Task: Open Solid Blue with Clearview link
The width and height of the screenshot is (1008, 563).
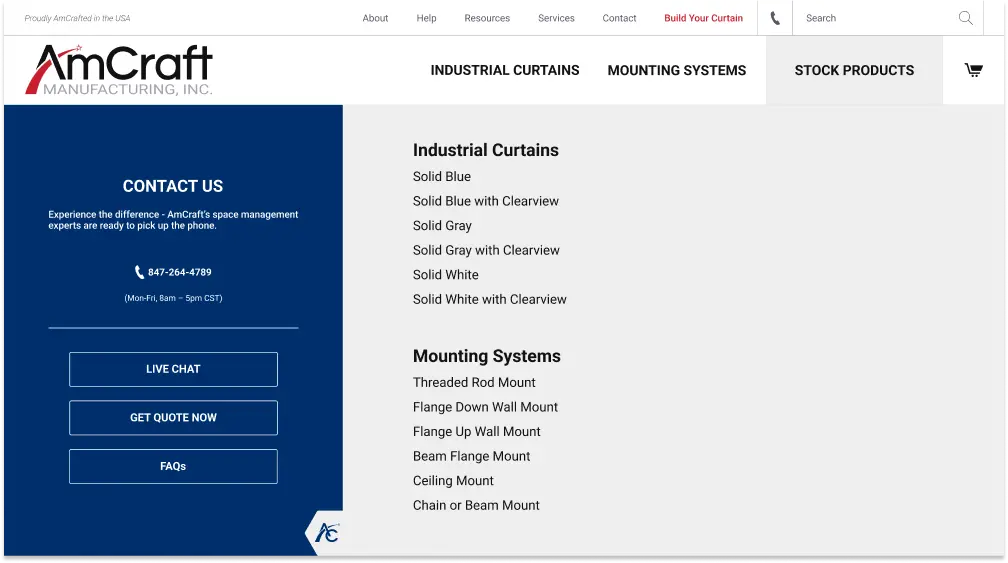Action: [x=485, y=201]
